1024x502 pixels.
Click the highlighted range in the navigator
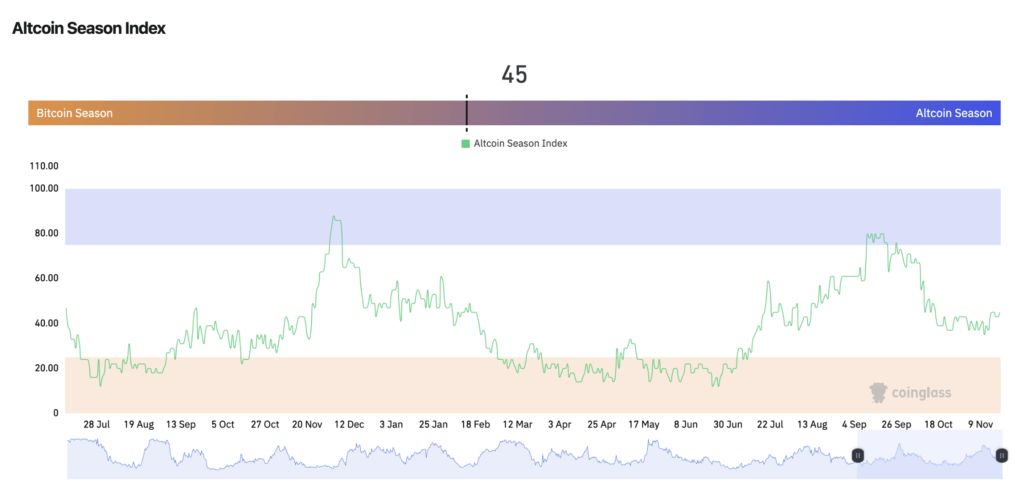929,455
